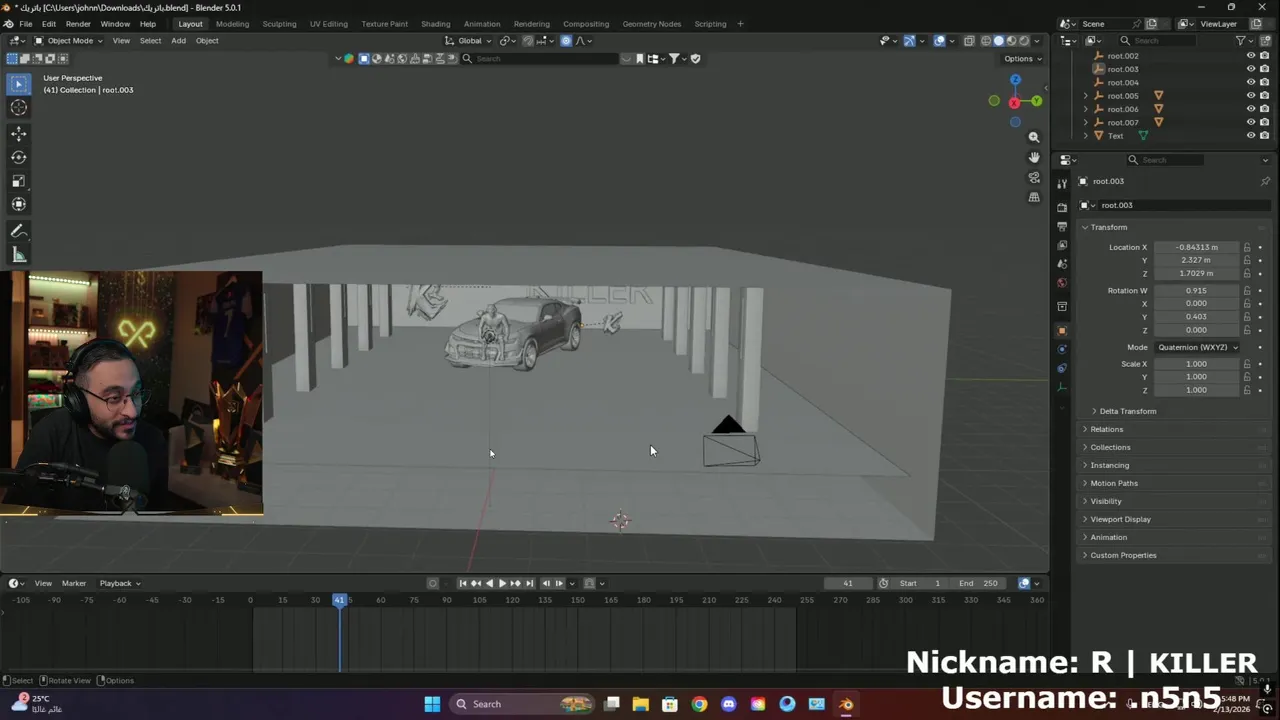The image size is (1280, 720).
Task: Open the viewport Add menu
Action: [178, 41]
